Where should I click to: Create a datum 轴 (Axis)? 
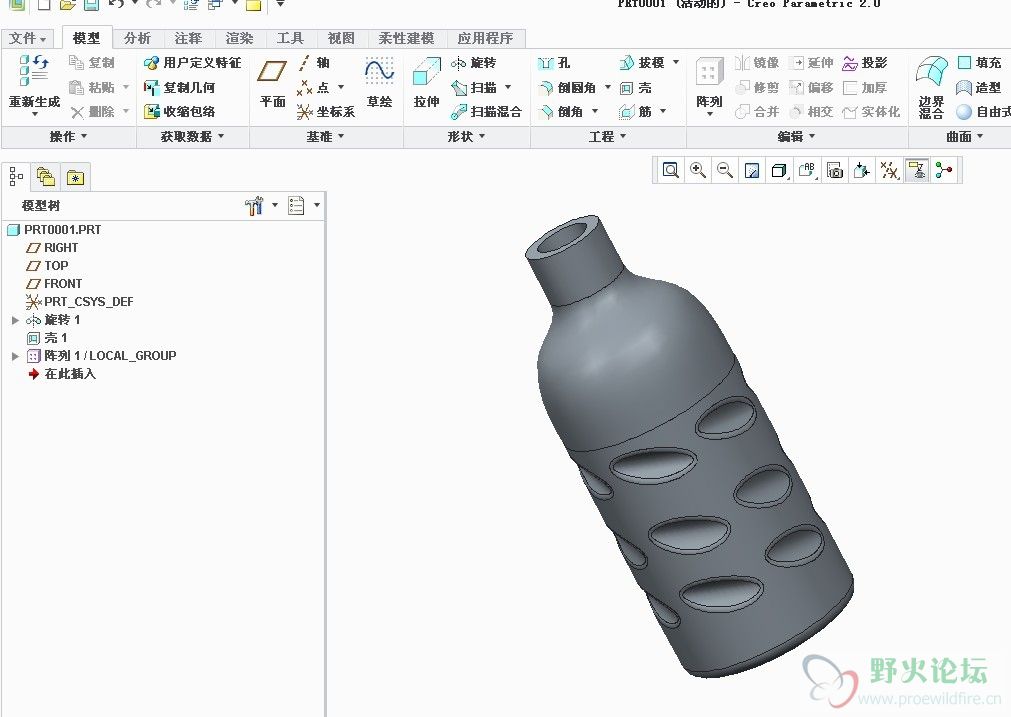[315, 63]
